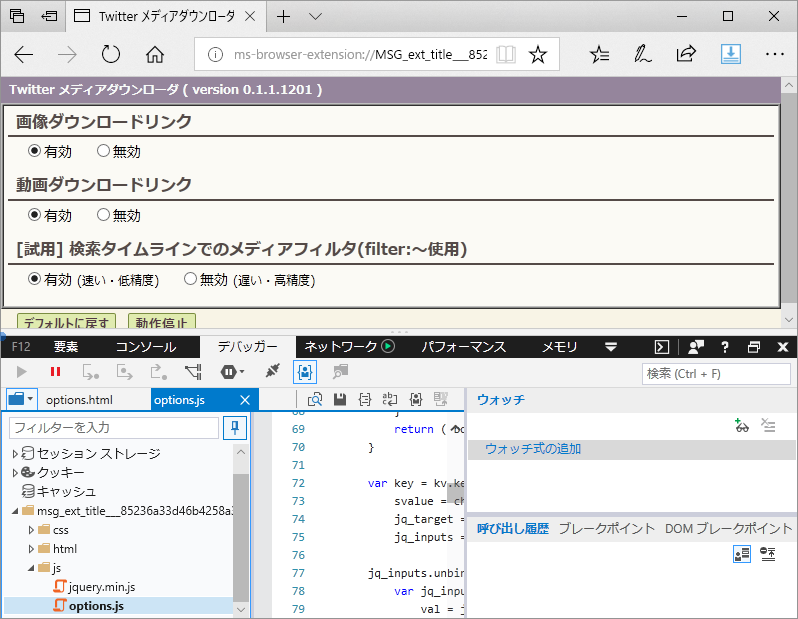Open a new browser tab with plus
798x619 pixels.
coord(283,17)
